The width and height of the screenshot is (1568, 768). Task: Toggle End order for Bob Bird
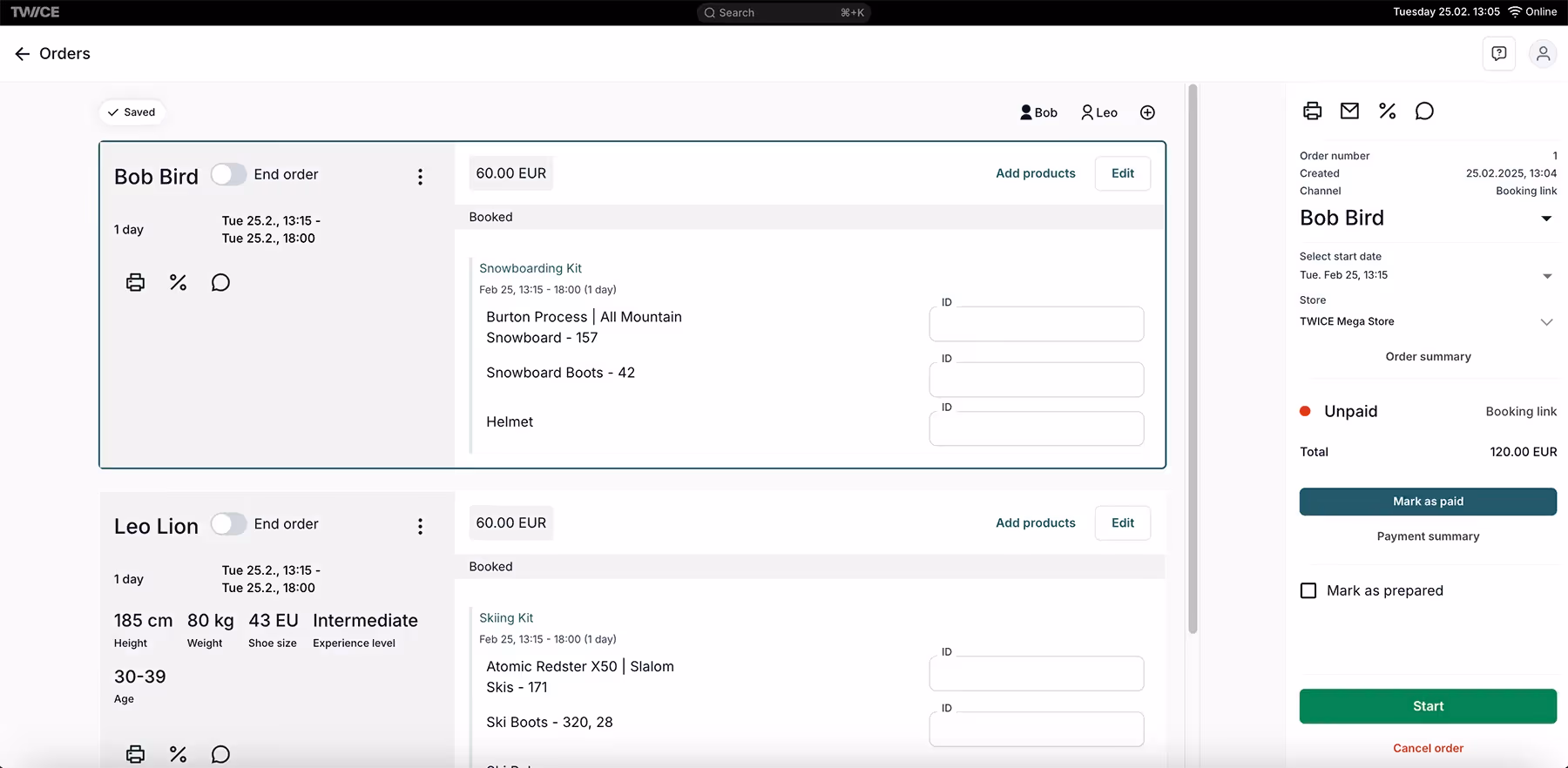click(x=228, y=174)
